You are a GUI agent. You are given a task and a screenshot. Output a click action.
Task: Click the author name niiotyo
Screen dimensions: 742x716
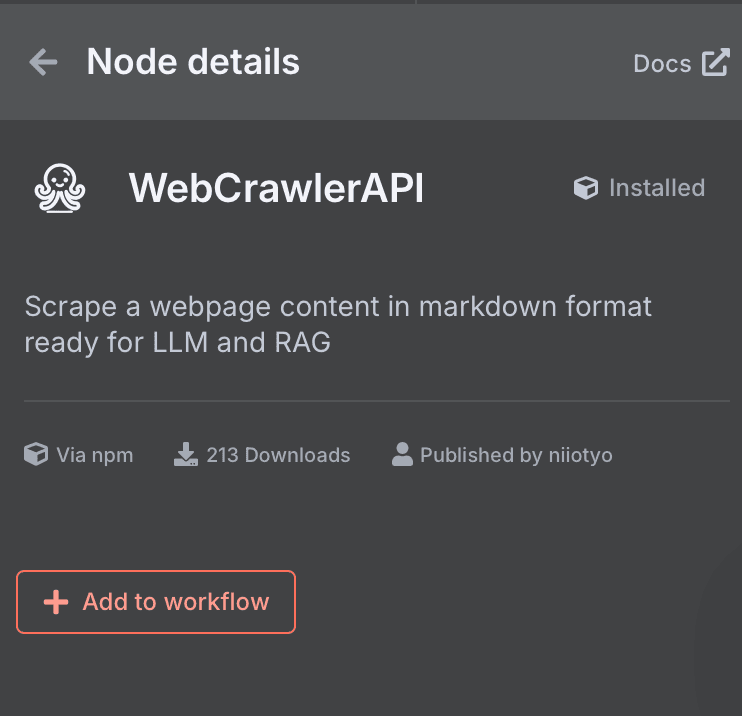tap(580, 455)
